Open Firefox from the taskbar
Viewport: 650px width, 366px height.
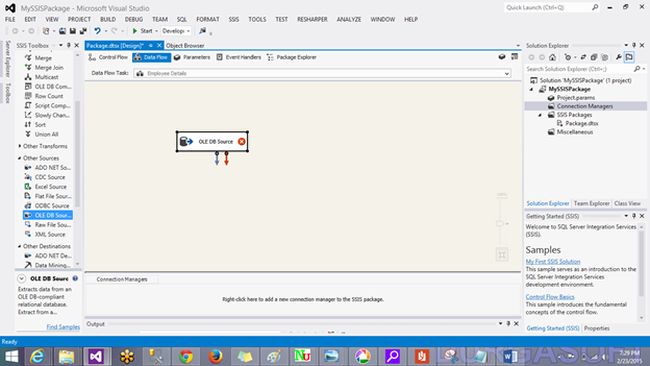click(x=215, y=356)
